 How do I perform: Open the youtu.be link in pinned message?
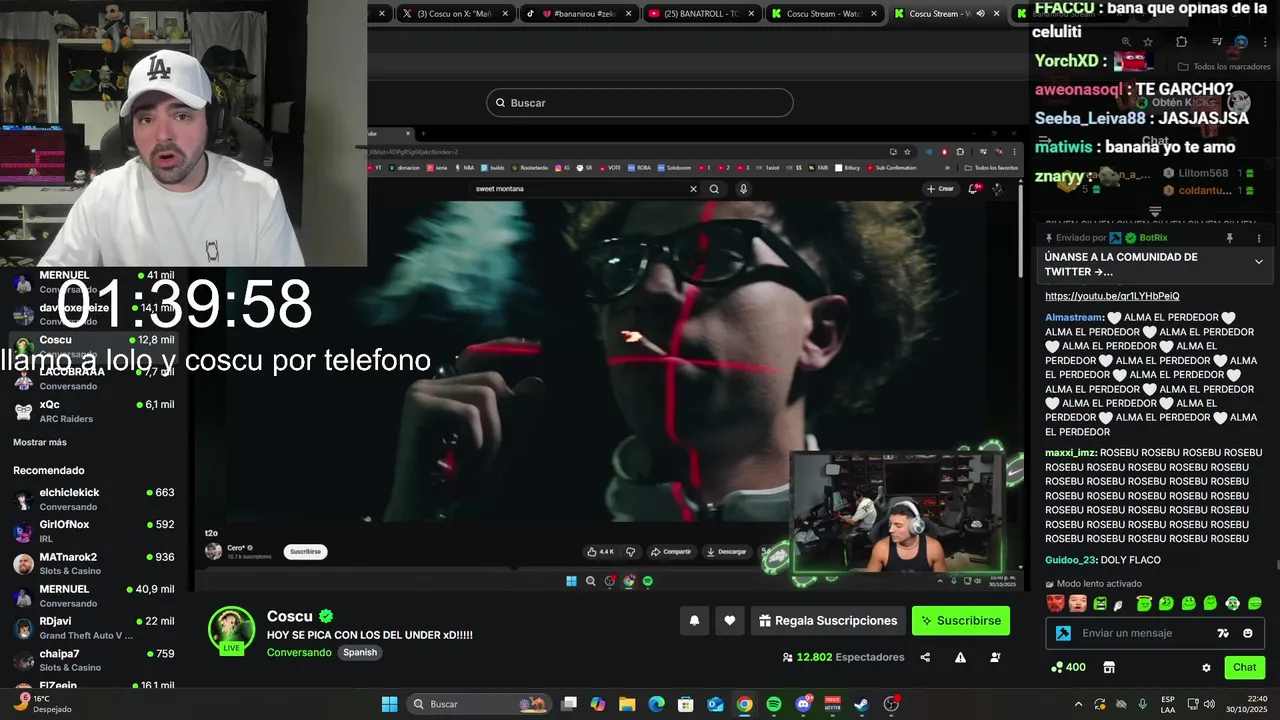1112,296
